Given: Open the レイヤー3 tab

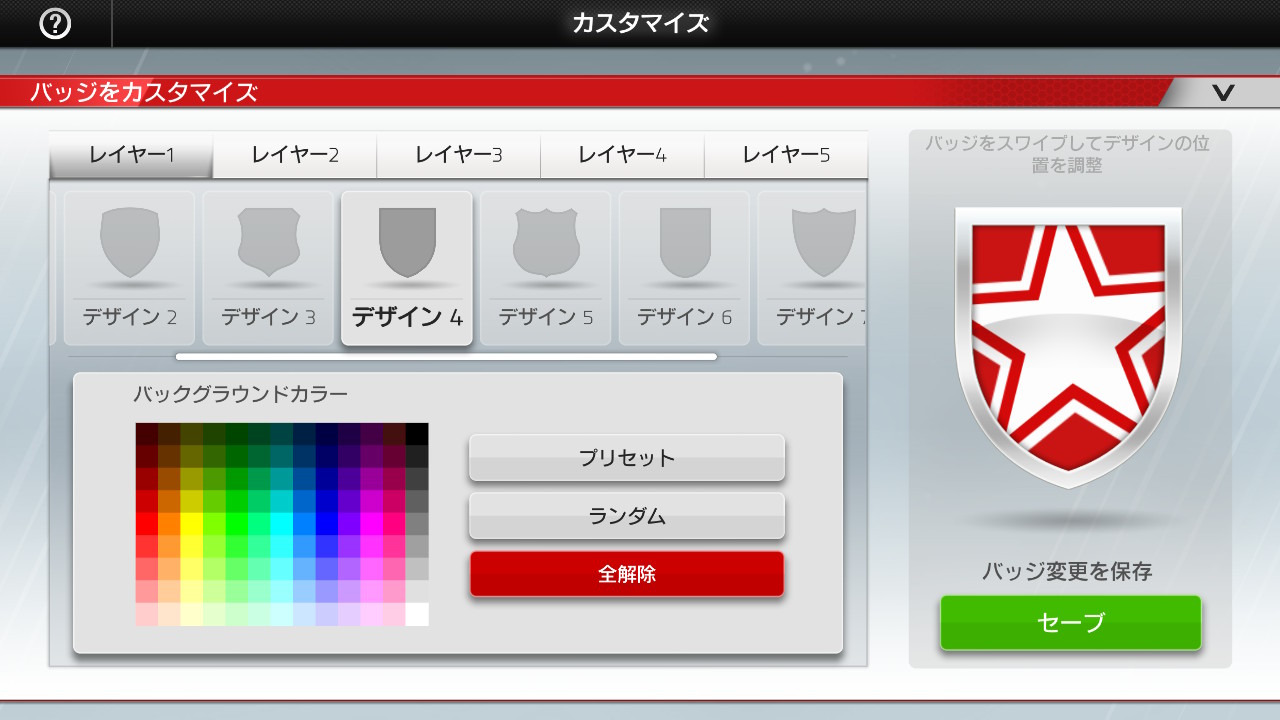Looking at the screenshot, I should tap(459, 155).
